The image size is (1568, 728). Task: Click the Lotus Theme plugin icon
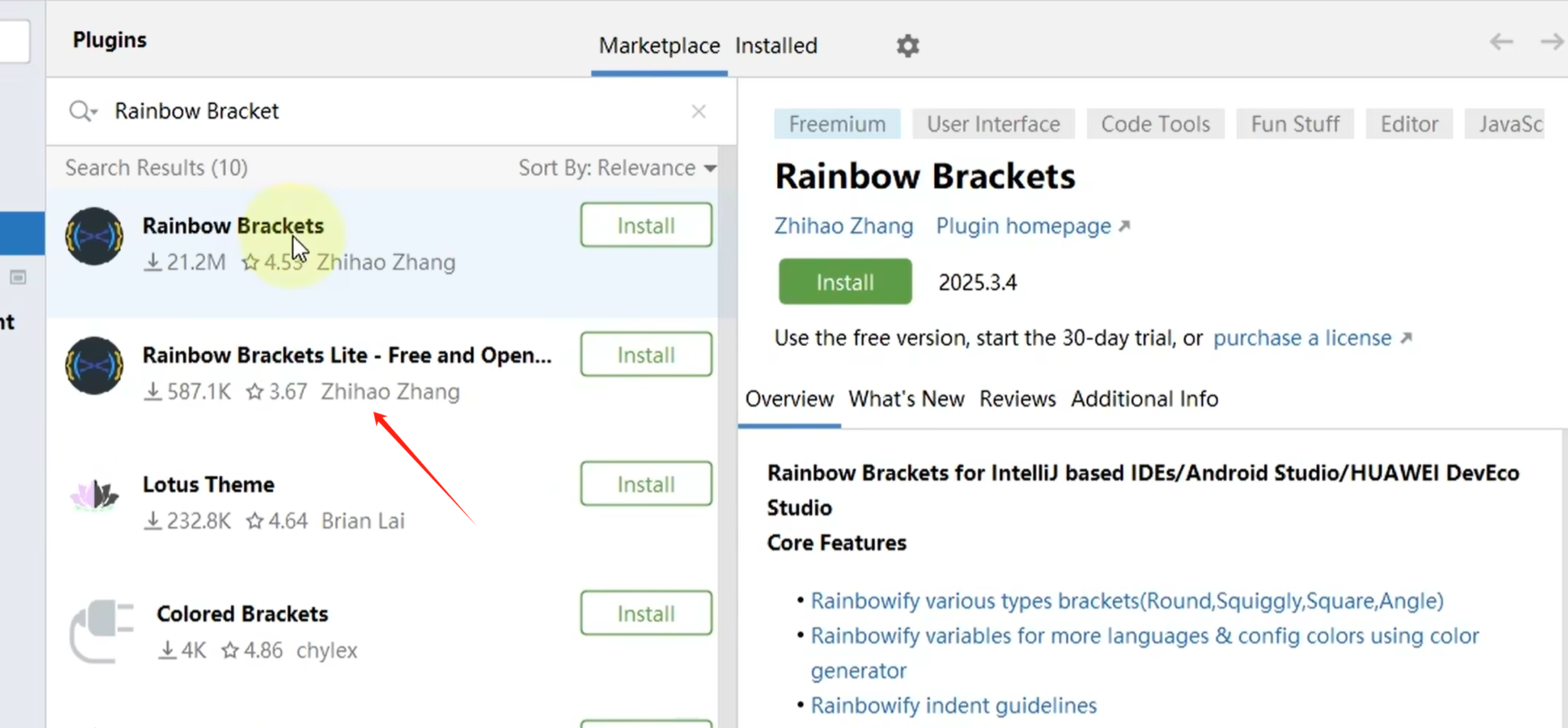(94, 495)
